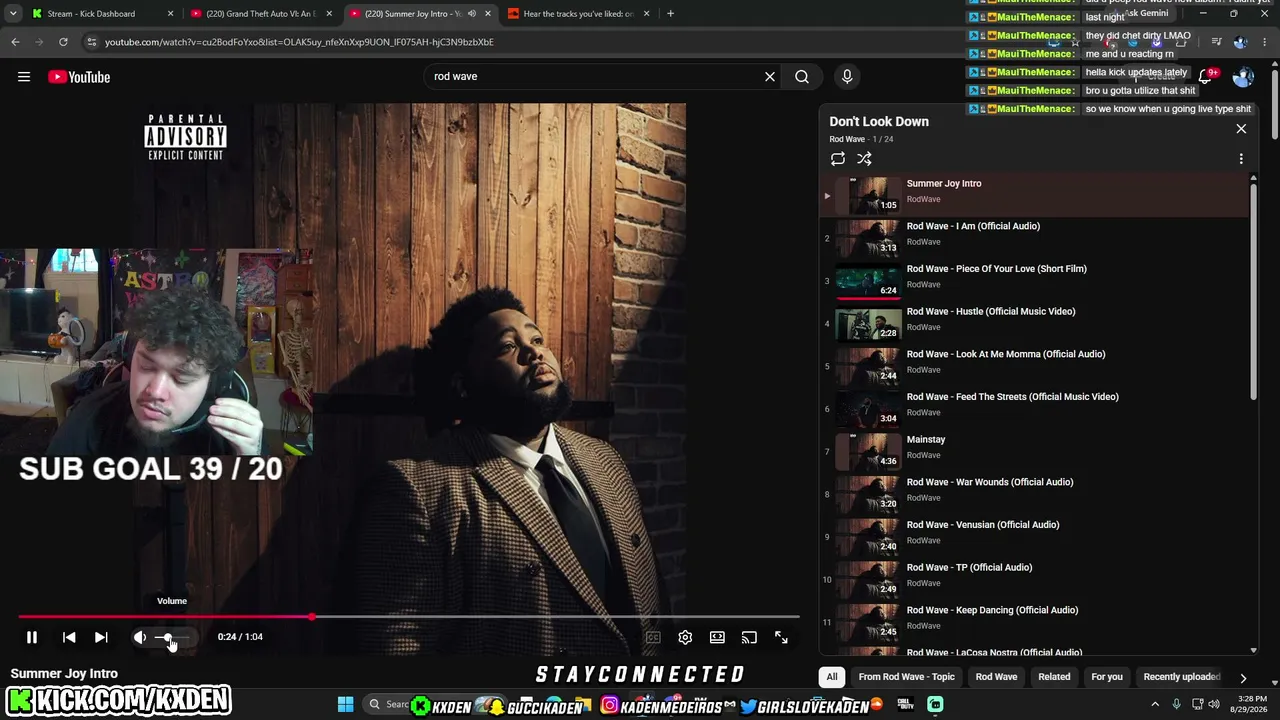Screen dimensions: 1280x720
Task: Reload the YouTube page
Action: (63, 42)
